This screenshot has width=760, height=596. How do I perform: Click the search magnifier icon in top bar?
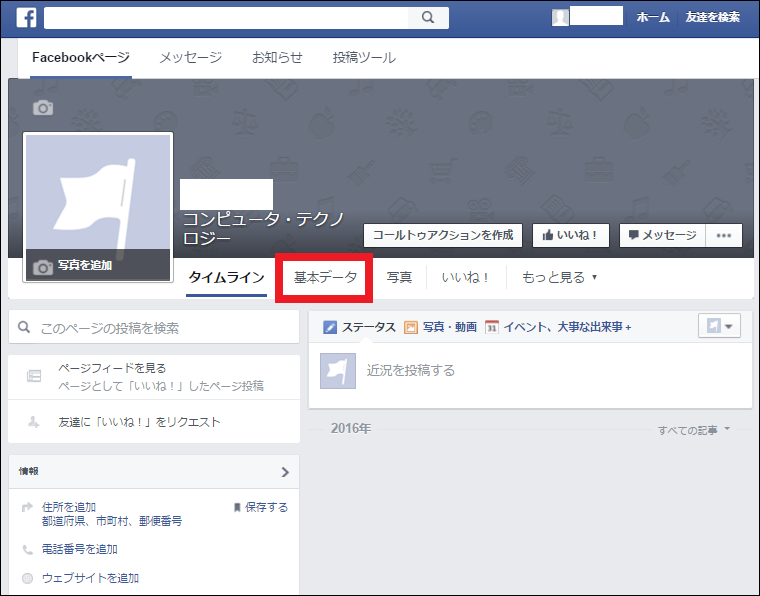tap(428, 17)
